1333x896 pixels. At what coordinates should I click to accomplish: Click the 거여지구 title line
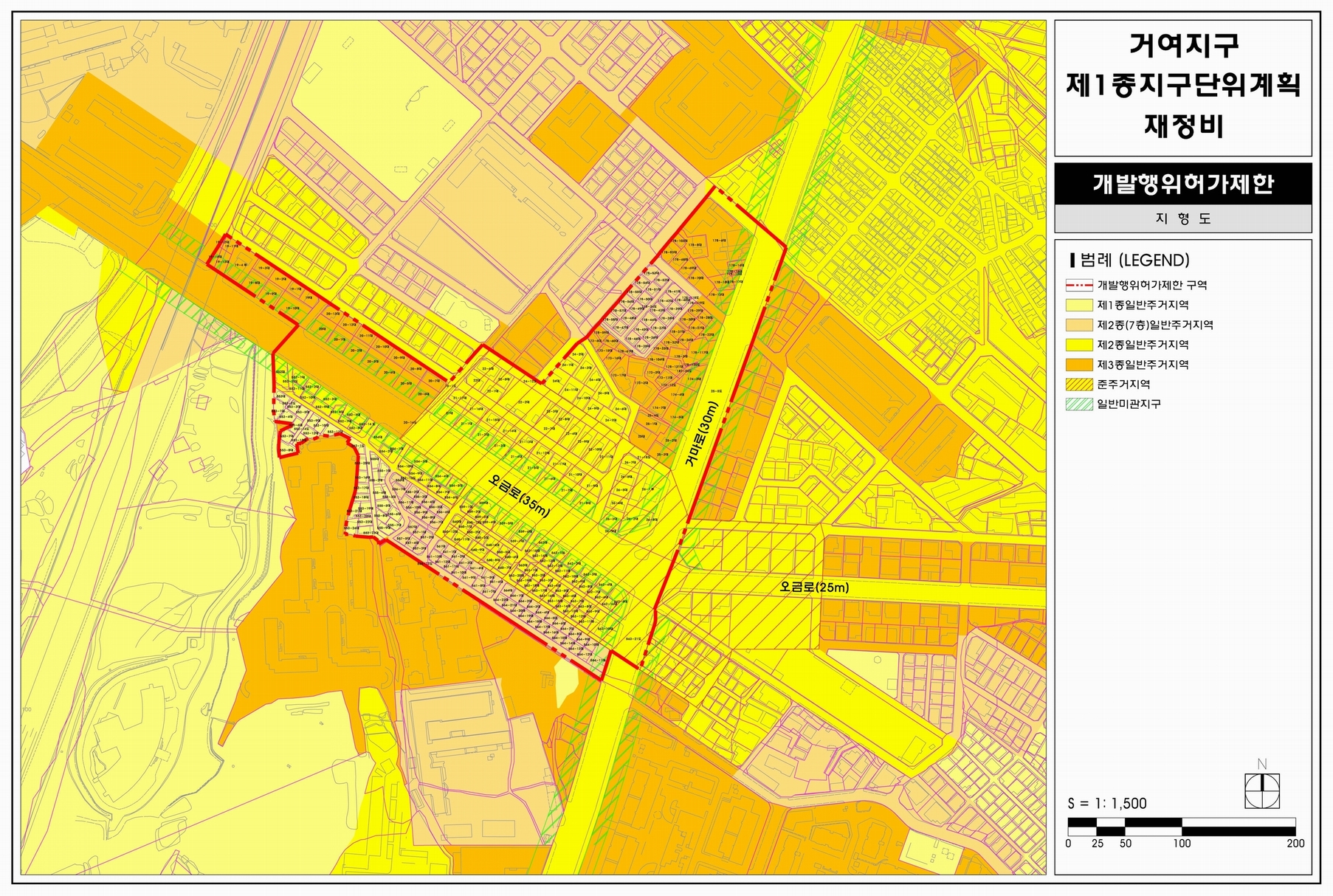[1184, 45]
